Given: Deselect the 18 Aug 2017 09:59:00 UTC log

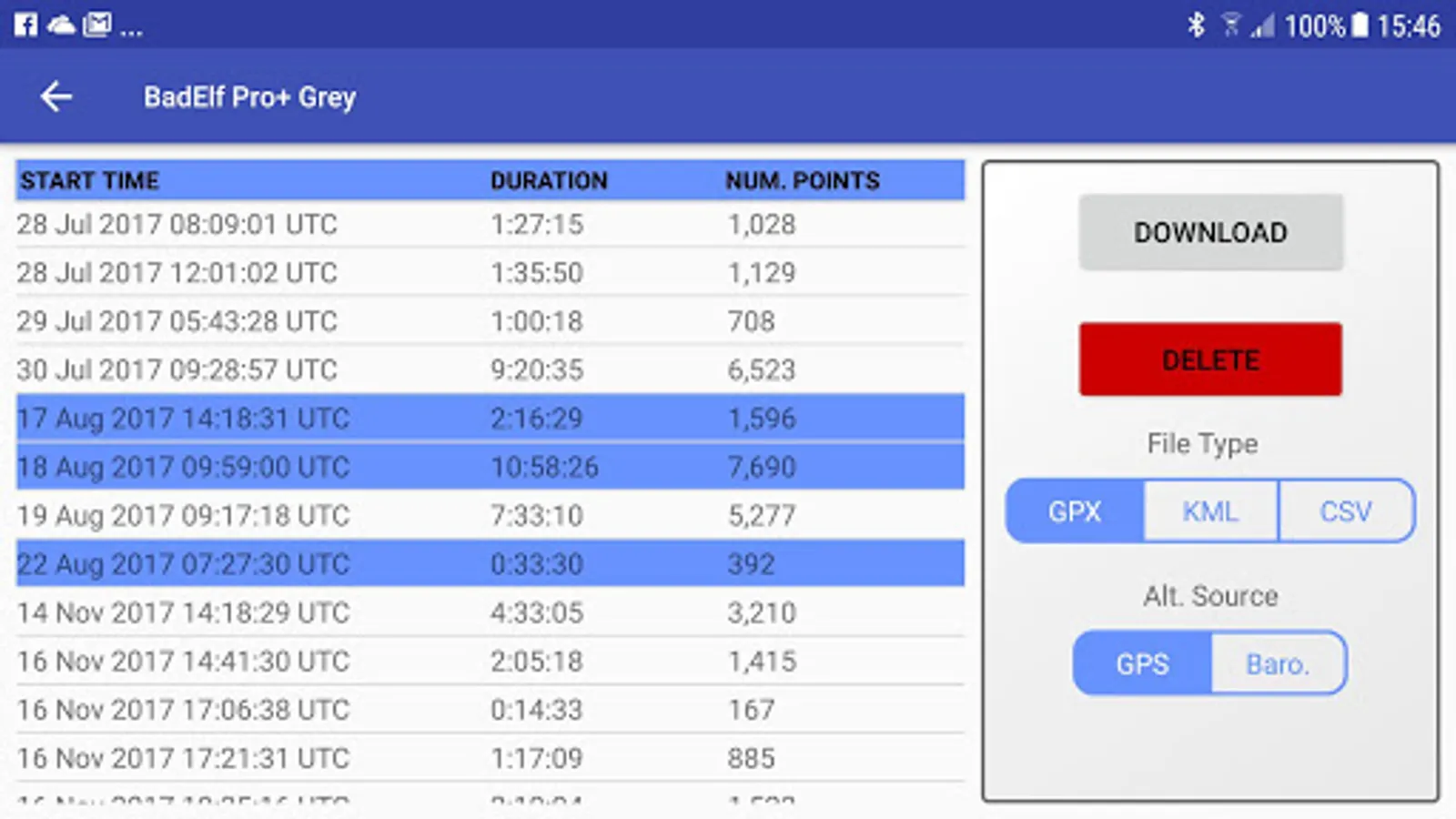Looking at the screenshot, I should (x=490, y=467).
